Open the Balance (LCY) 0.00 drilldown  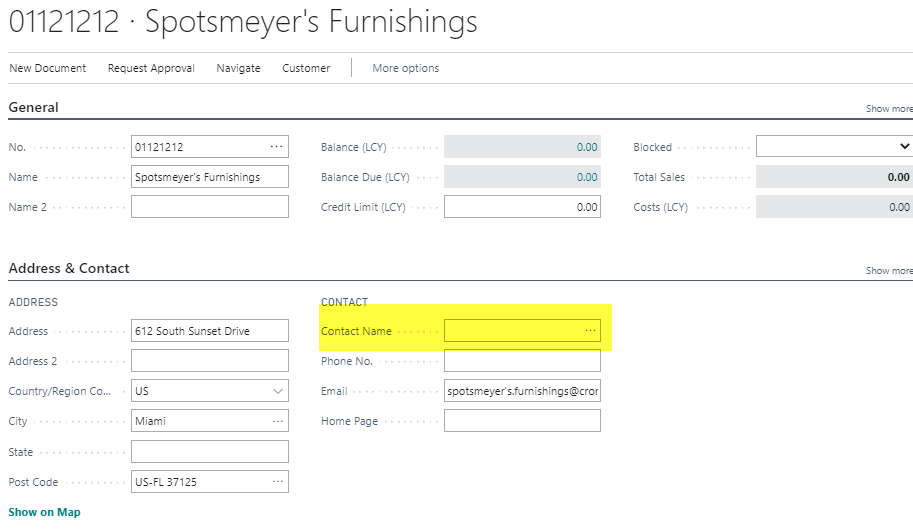tap(587, 147)
